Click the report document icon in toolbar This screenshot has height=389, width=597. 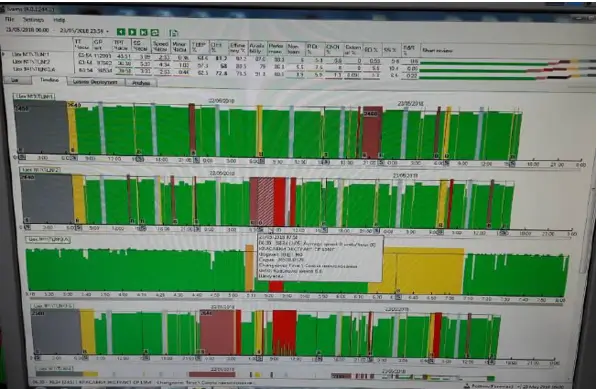174,33
